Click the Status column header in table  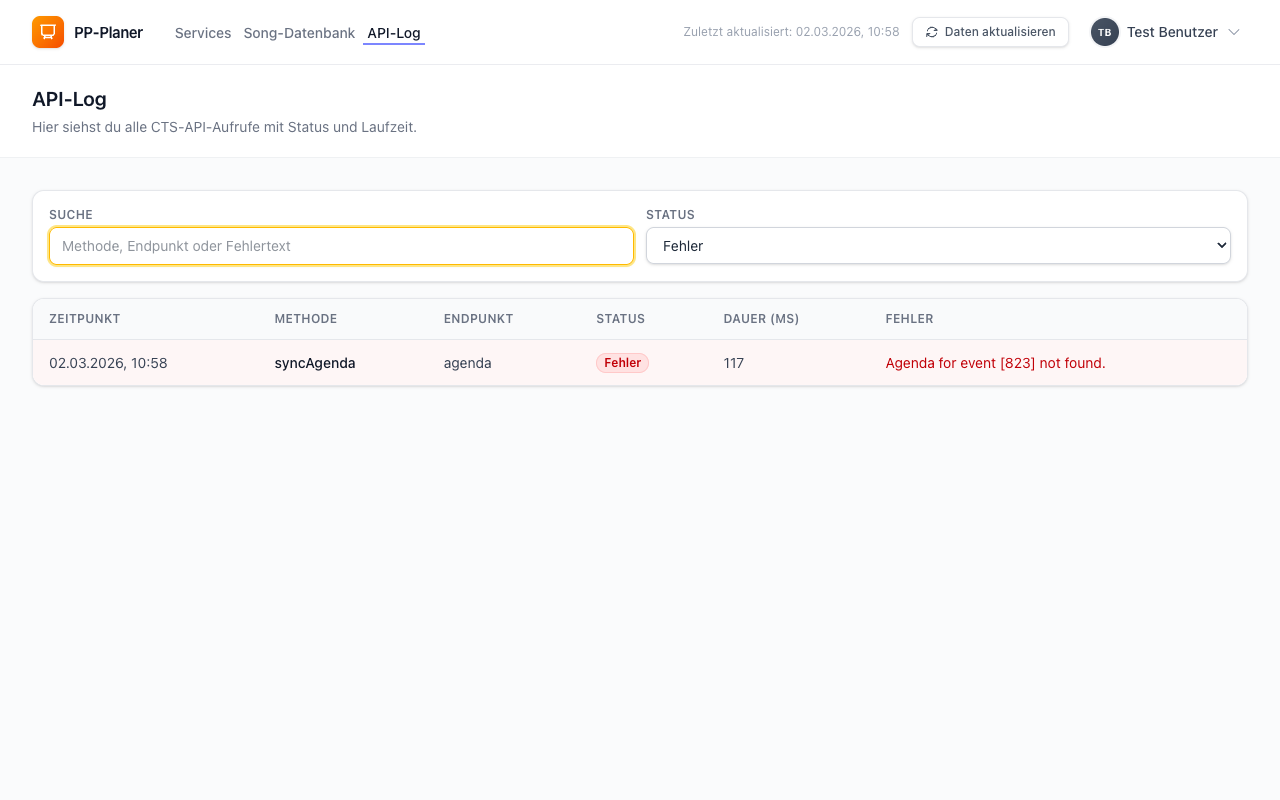tap(620, 319)
